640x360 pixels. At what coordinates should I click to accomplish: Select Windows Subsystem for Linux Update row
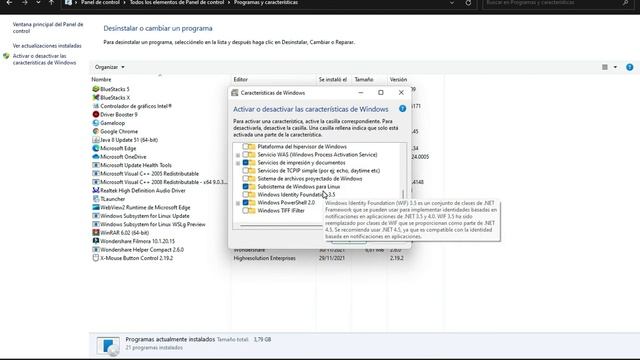pyautogui.click(x=145, y=216)
